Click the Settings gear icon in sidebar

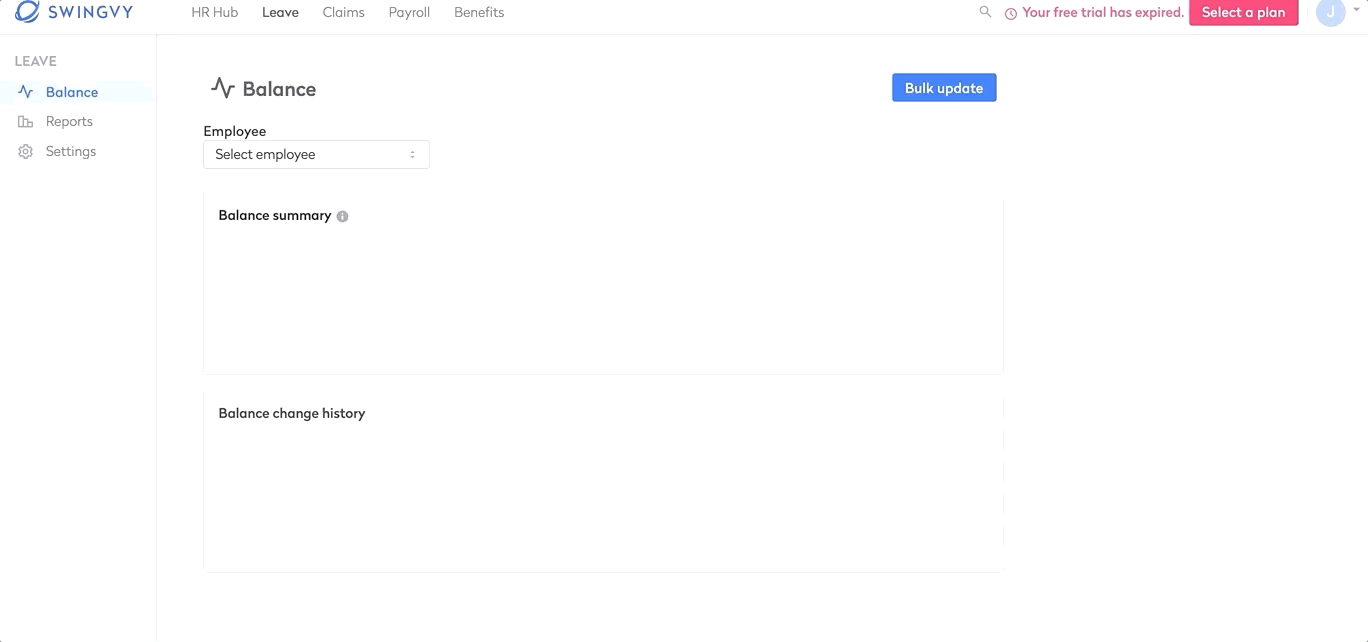point(26,152)
